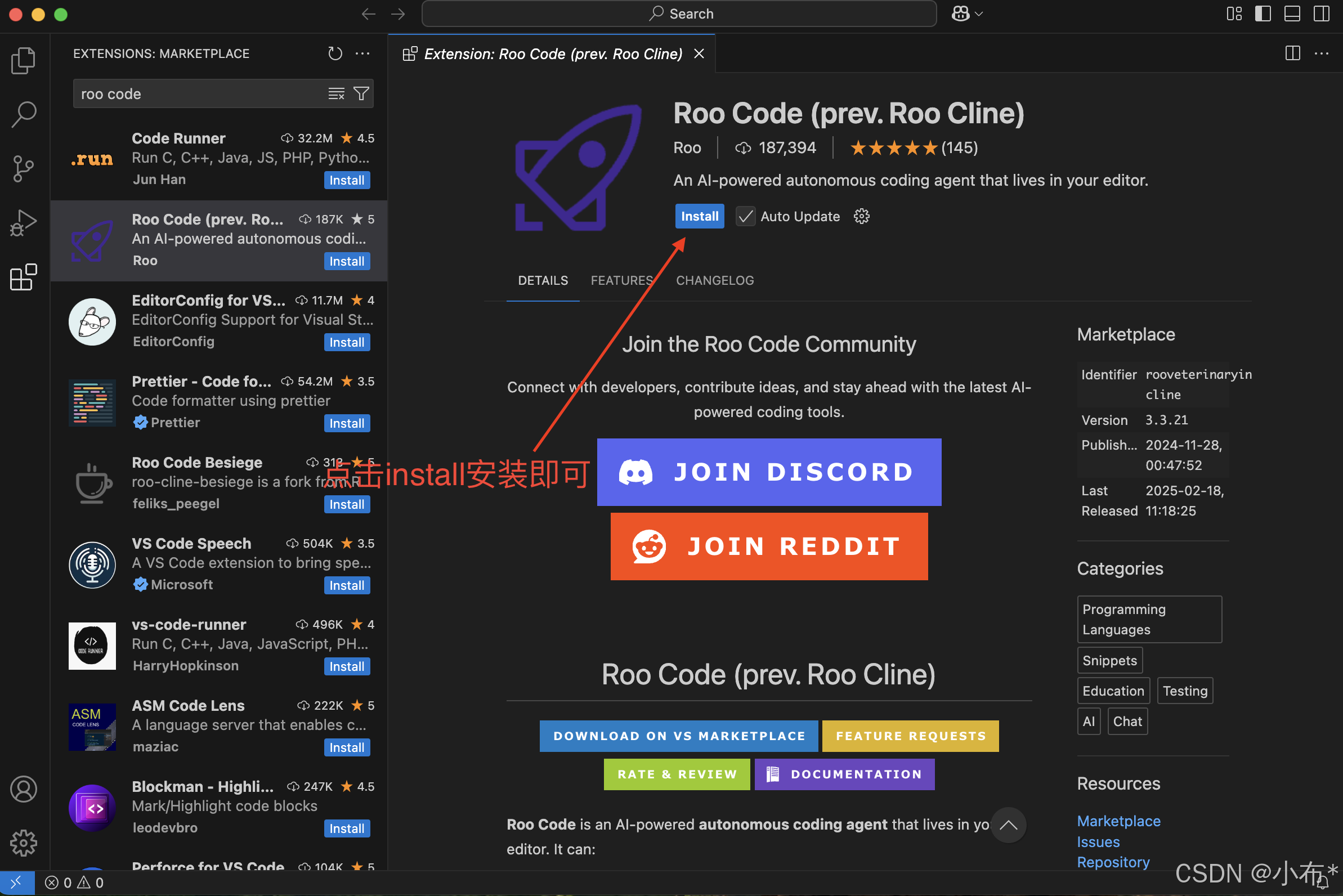Image resolution: width=1343 pixels, height=896 pixels.
Task: Open the Search view in activity bar
Action: tap(24, 114)
